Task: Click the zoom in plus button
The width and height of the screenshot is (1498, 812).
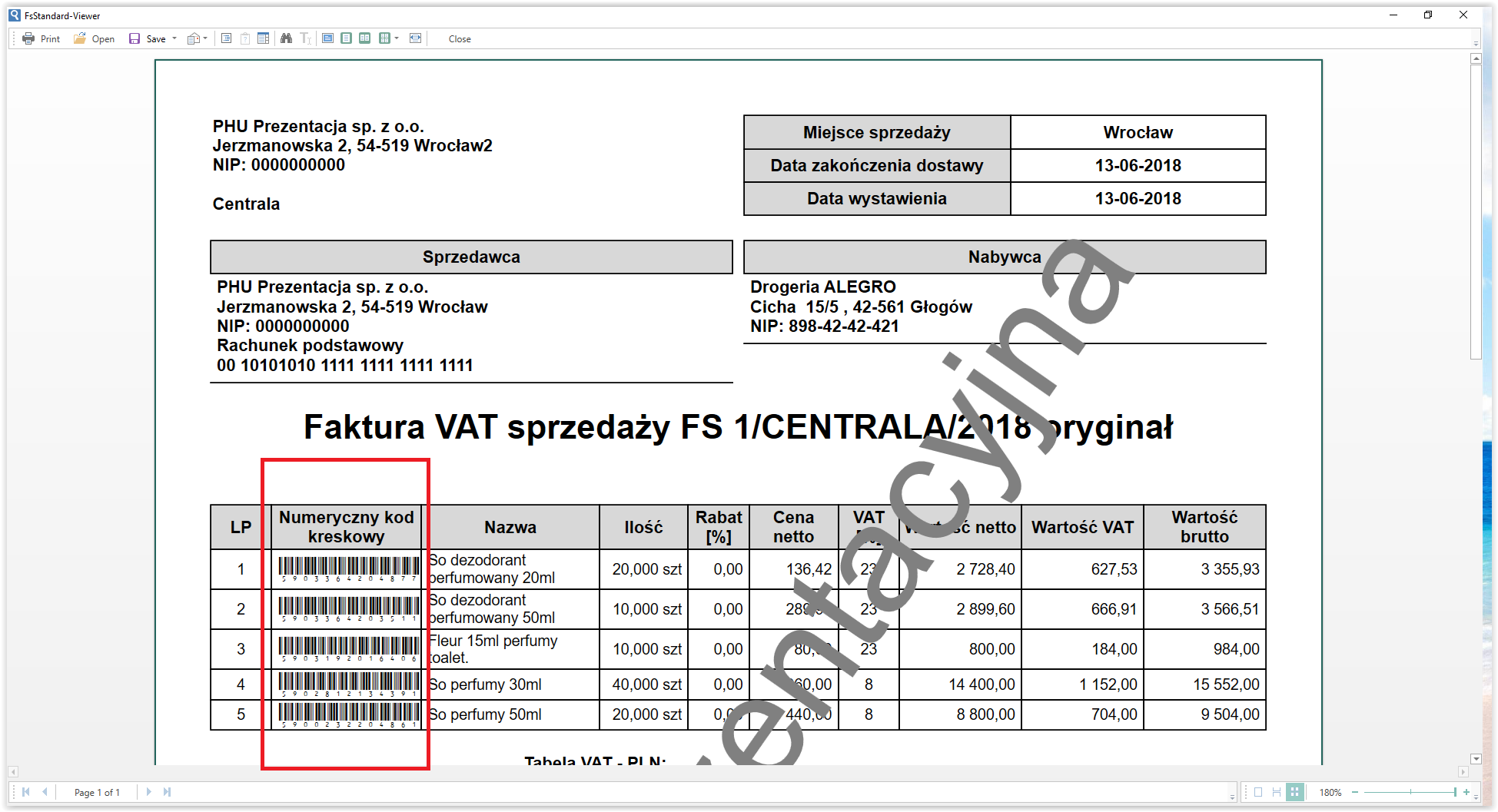Action: coord(1466,792)
